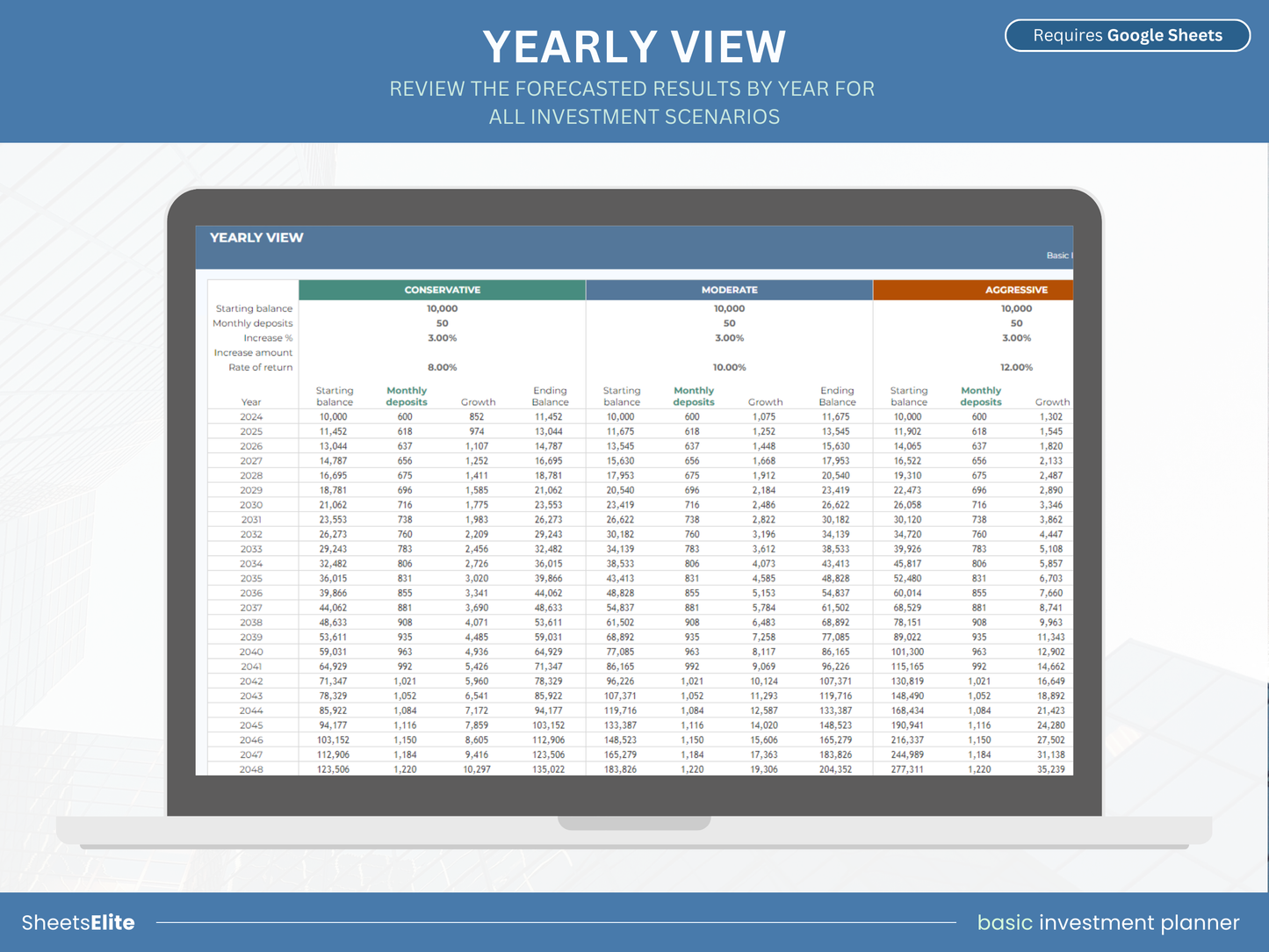The height and width of the screenshot is (952, 1269).
Task: Select Moderate 2048 growth value 19,306
Action: 763,769
